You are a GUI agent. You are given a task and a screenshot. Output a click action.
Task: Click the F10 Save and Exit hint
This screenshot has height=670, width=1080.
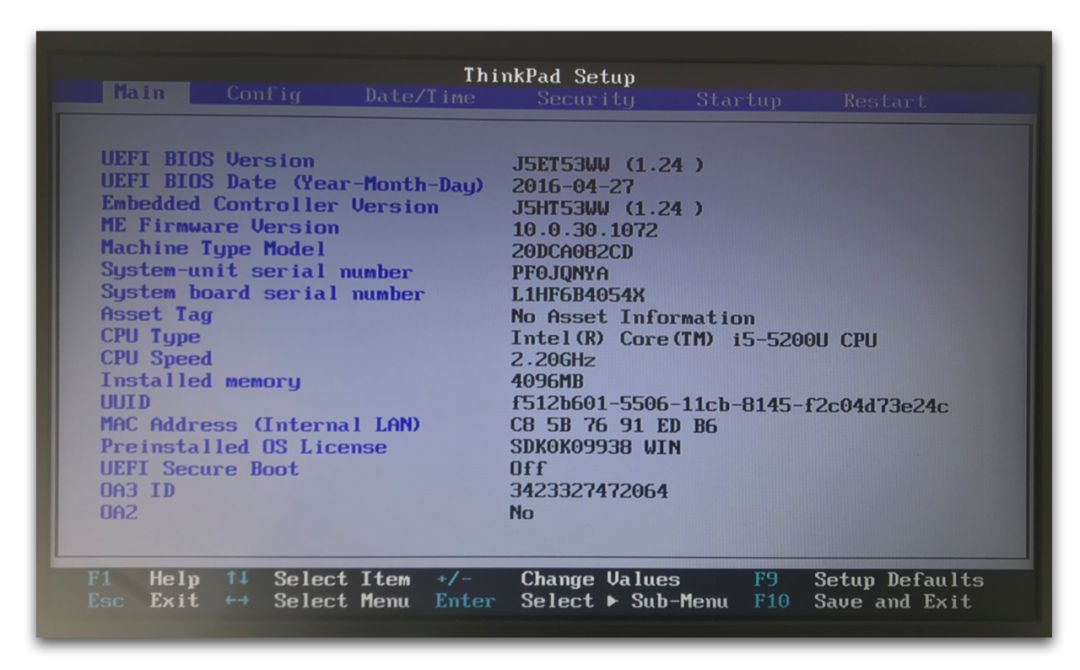pyautogui.click(x=863, y=601)
